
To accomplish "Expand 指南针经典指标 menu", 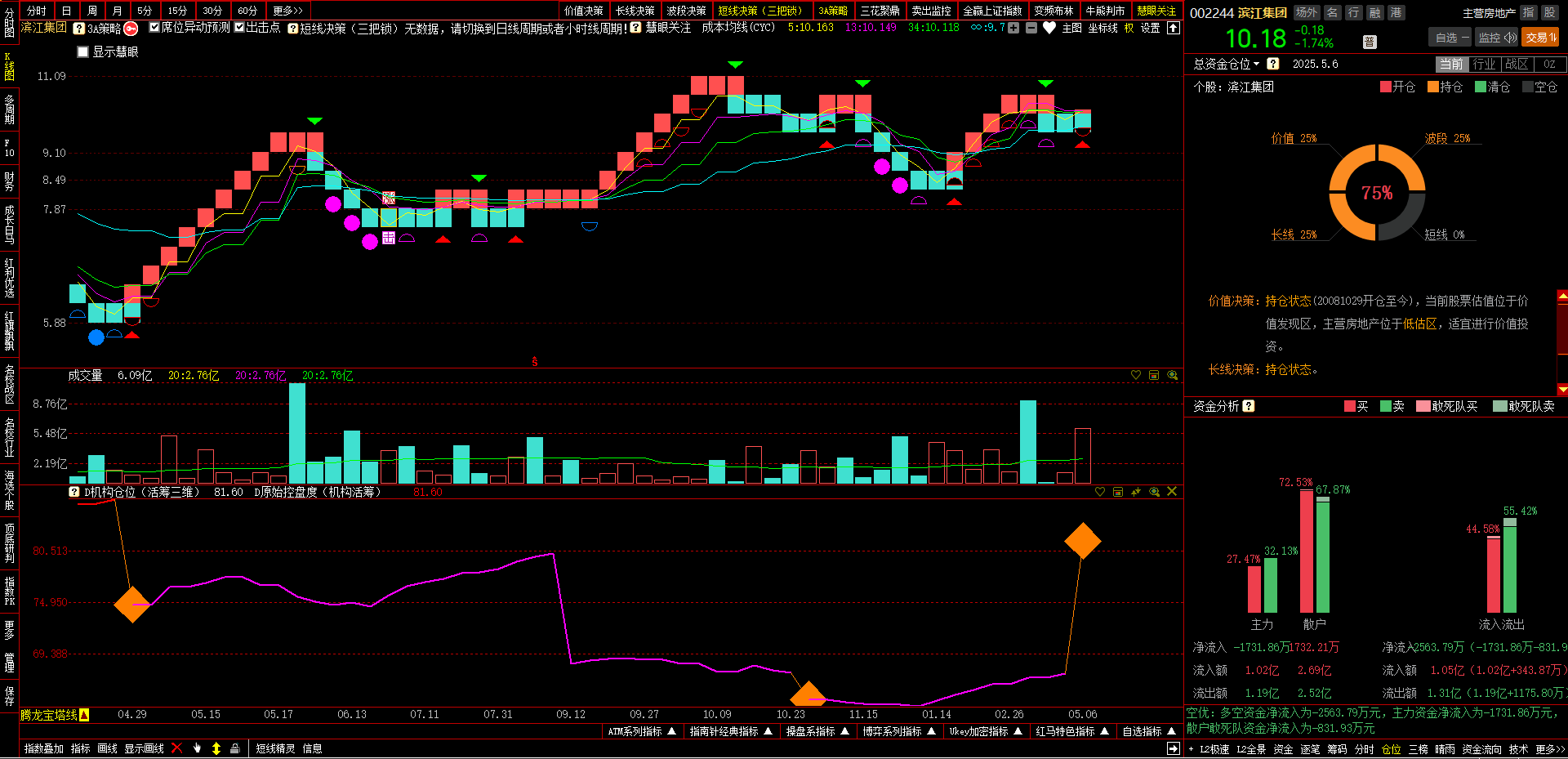I will coord(731,731).
